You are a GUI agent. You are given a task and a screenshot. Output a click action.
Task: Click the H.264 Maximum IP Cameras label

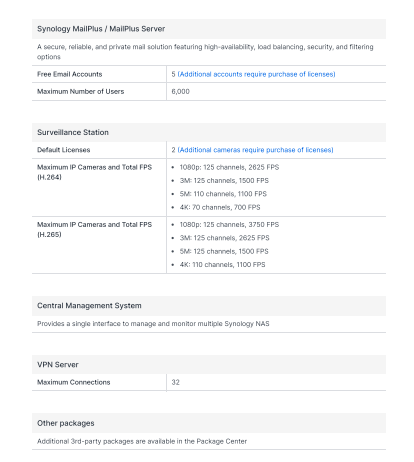(x=94, y=172)
